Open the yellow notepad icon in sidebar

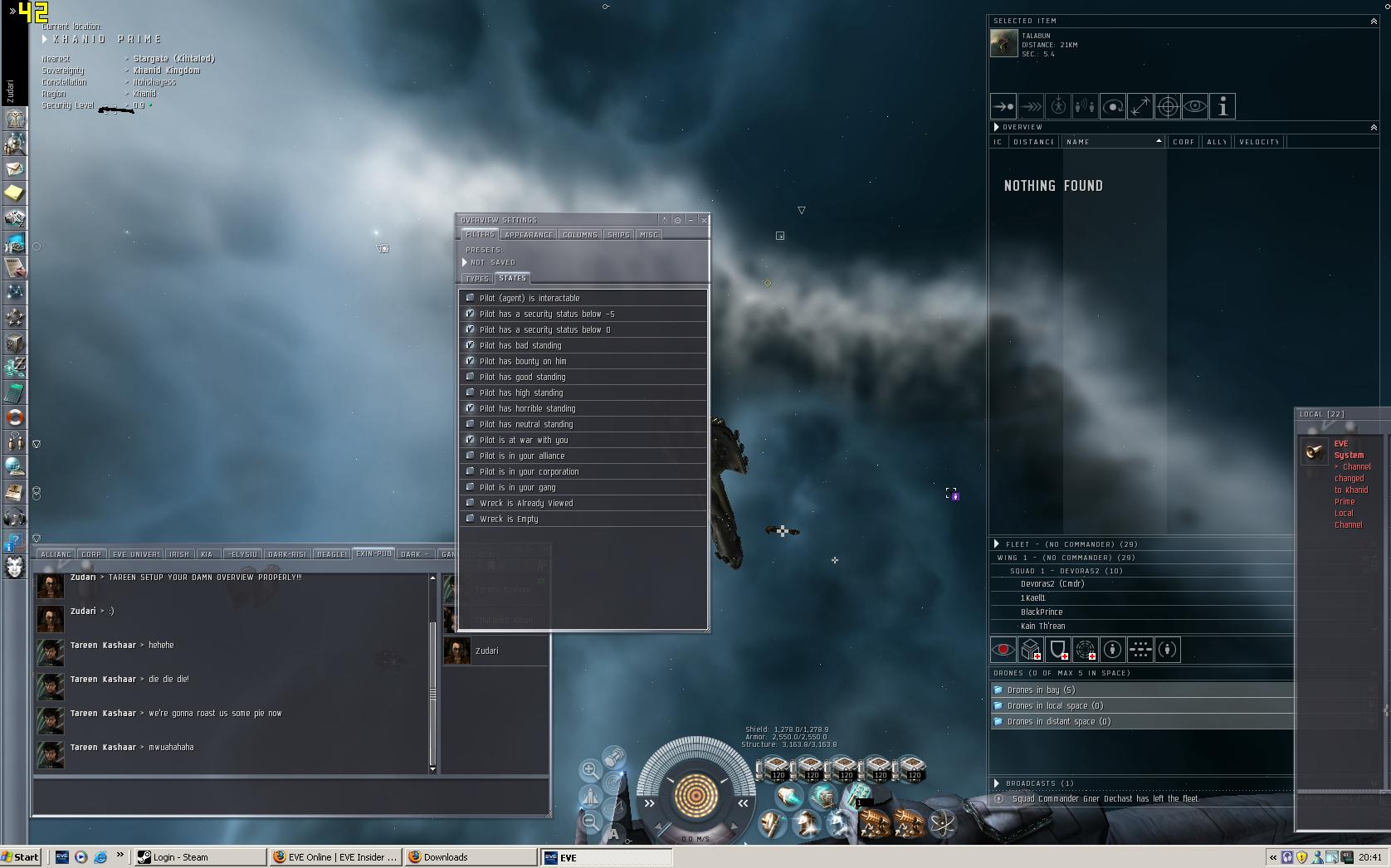point(15,193)
